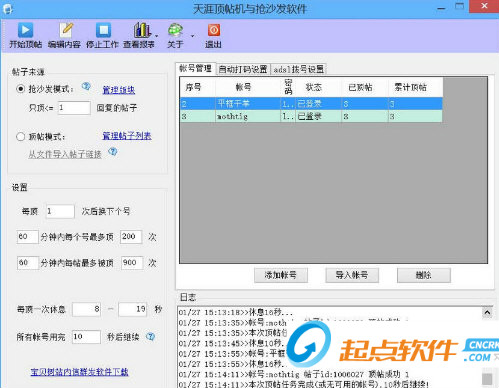Click the log scrollbar thumb
Screen dimensions: 499x388
tap(487, 379)
